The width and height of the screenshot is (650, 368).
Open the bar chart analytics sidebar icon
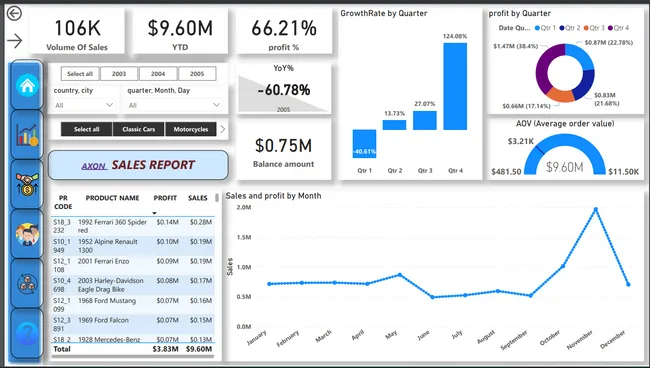[x=27, y=135]
